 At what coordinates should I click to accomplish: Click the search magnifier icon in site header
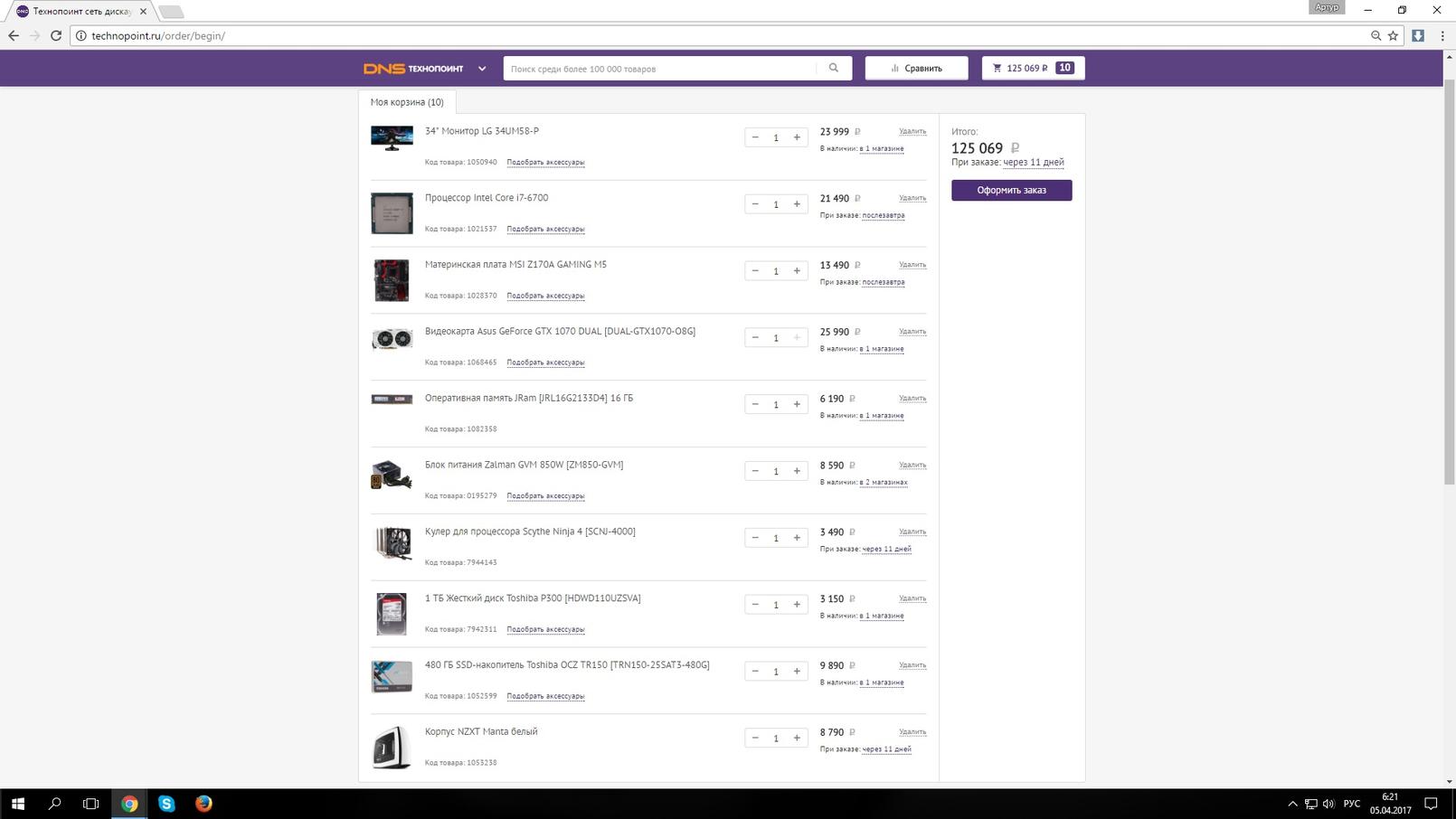pyautogui.click(x=833, y=68)
